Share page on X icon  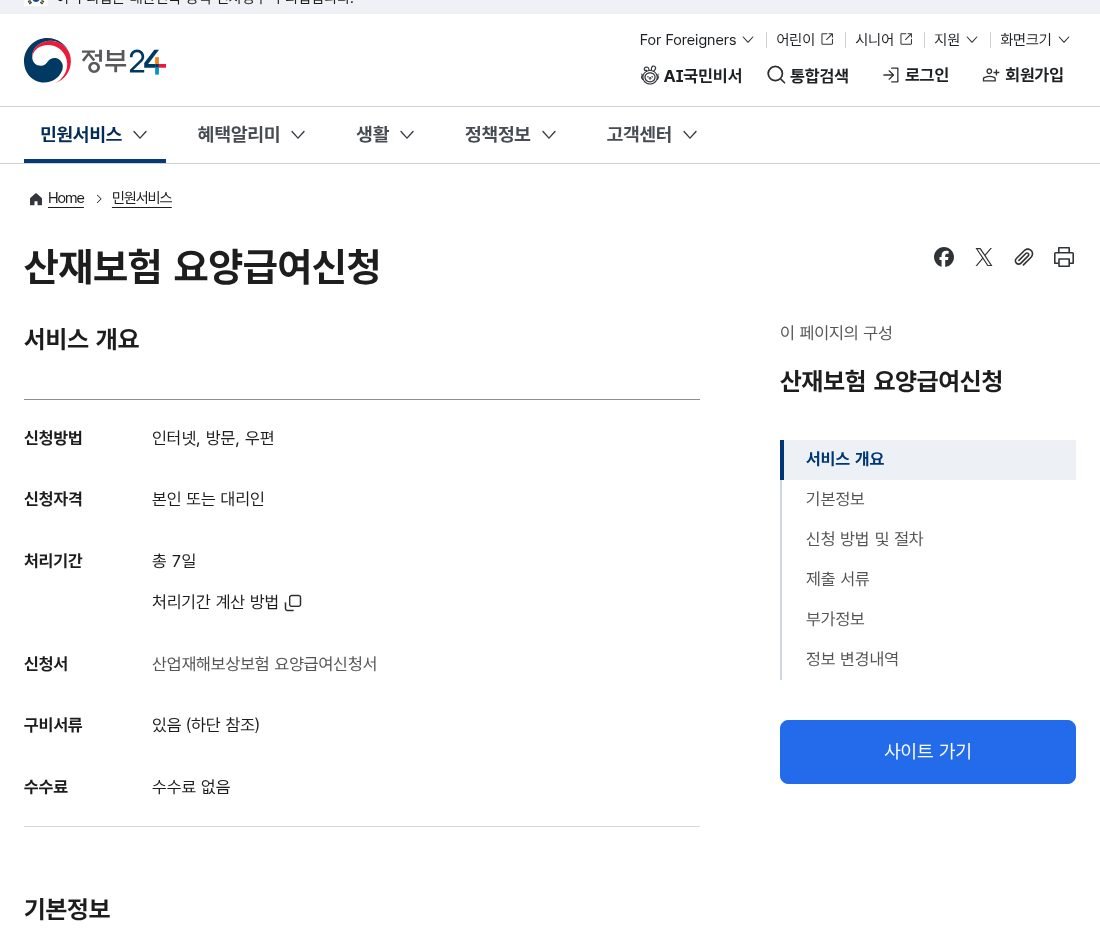[x=984, y=257]
